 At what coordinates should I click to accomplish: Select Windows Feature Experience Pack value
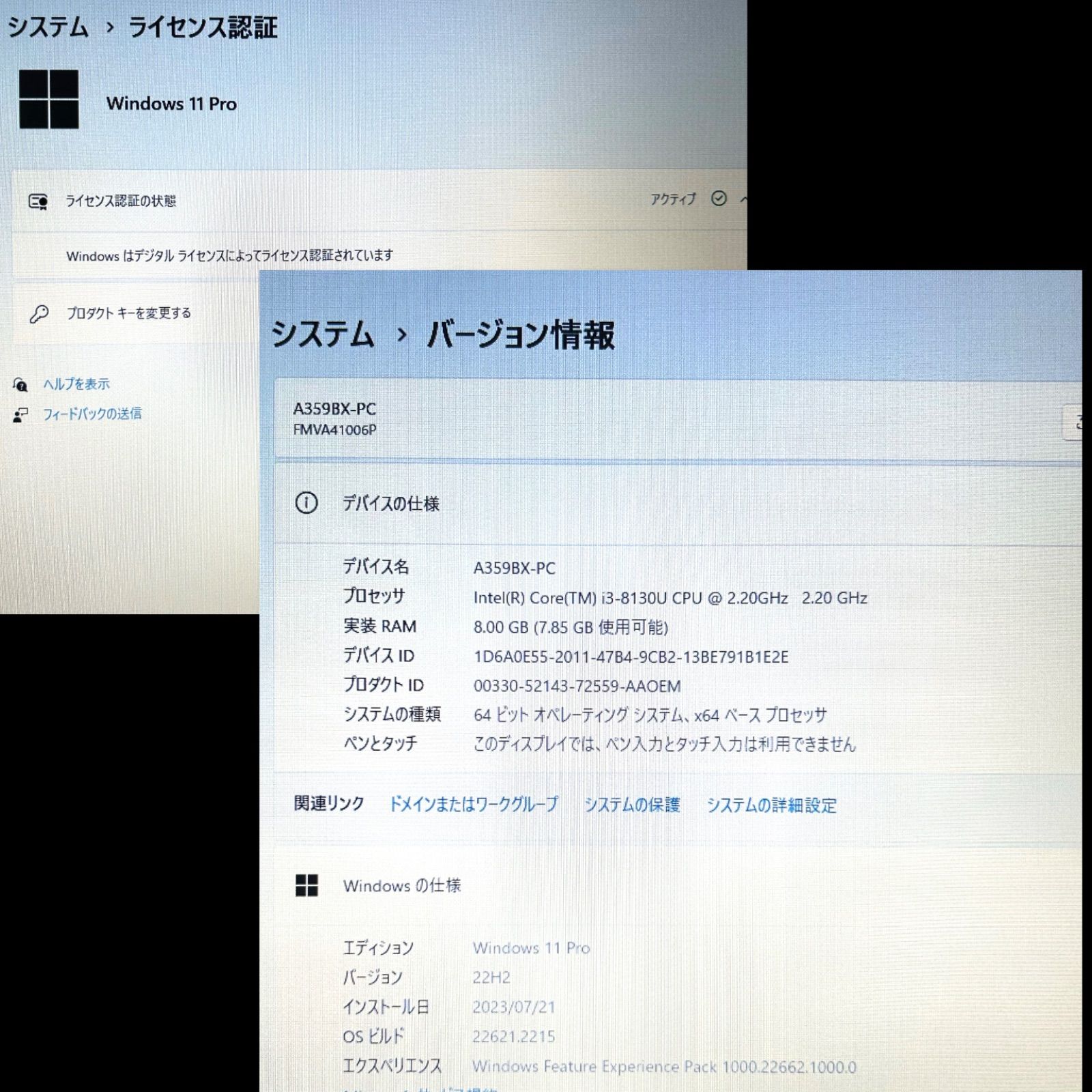[x=664, y=1066]
